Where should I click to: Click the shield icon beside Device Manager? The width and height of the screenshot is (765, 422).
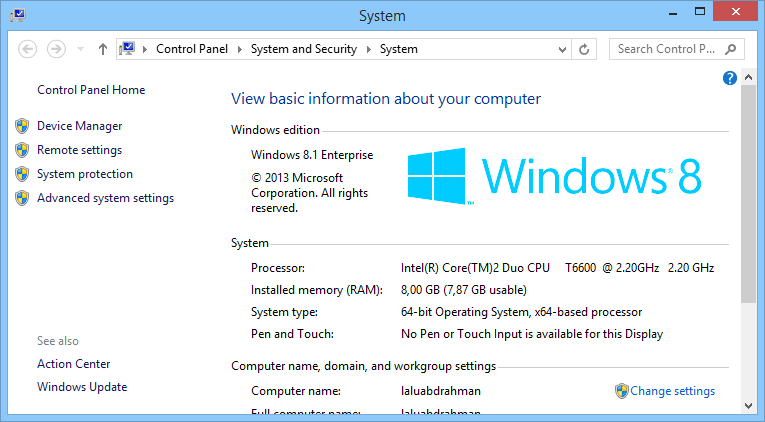(x=22, y=126)
